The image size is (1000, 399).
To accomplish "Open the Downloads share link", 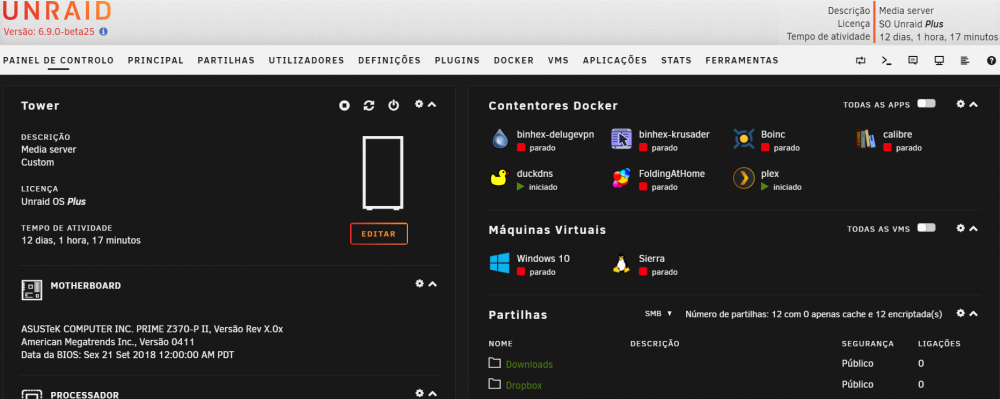I will pyautogui.click(x=529, y=365).
